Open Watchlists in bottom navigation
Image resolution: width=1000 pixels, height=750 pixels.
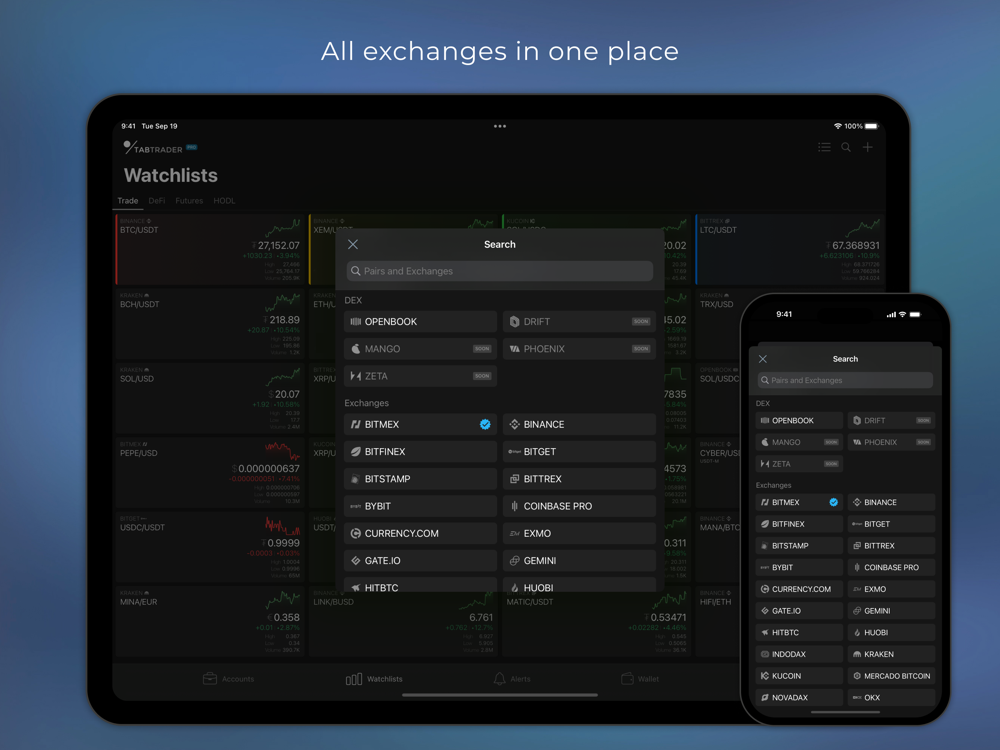pyautogui.click(x=374, y=679)
